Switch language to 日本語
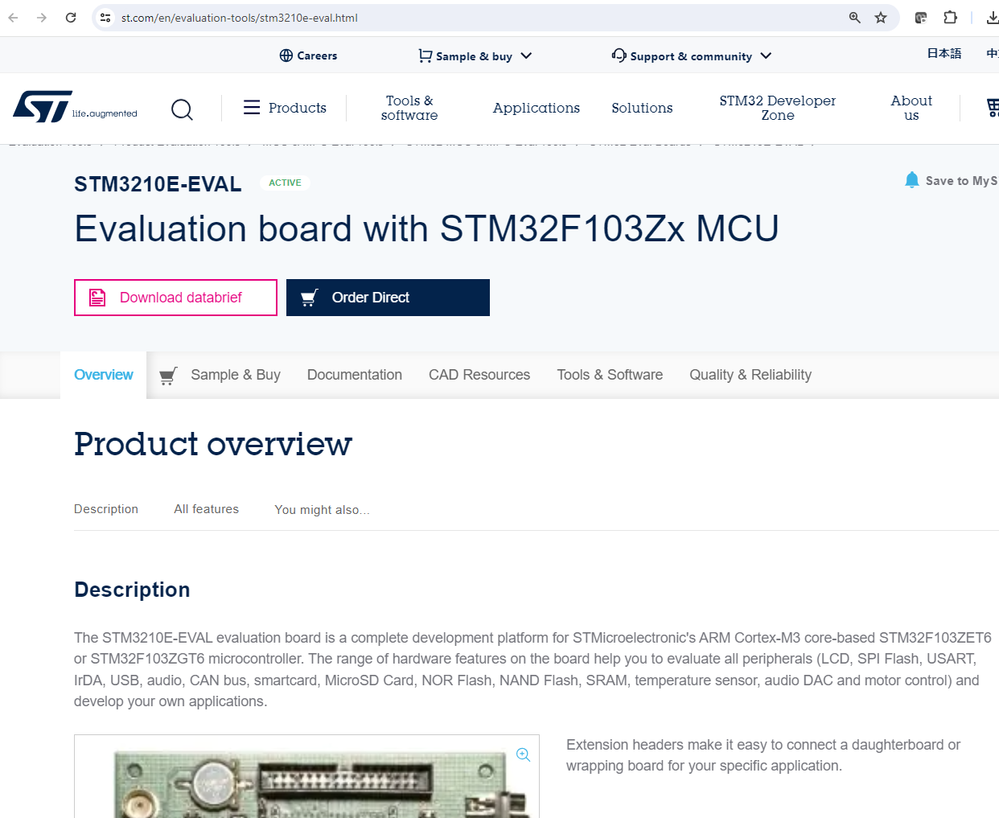 click(944, 54)
